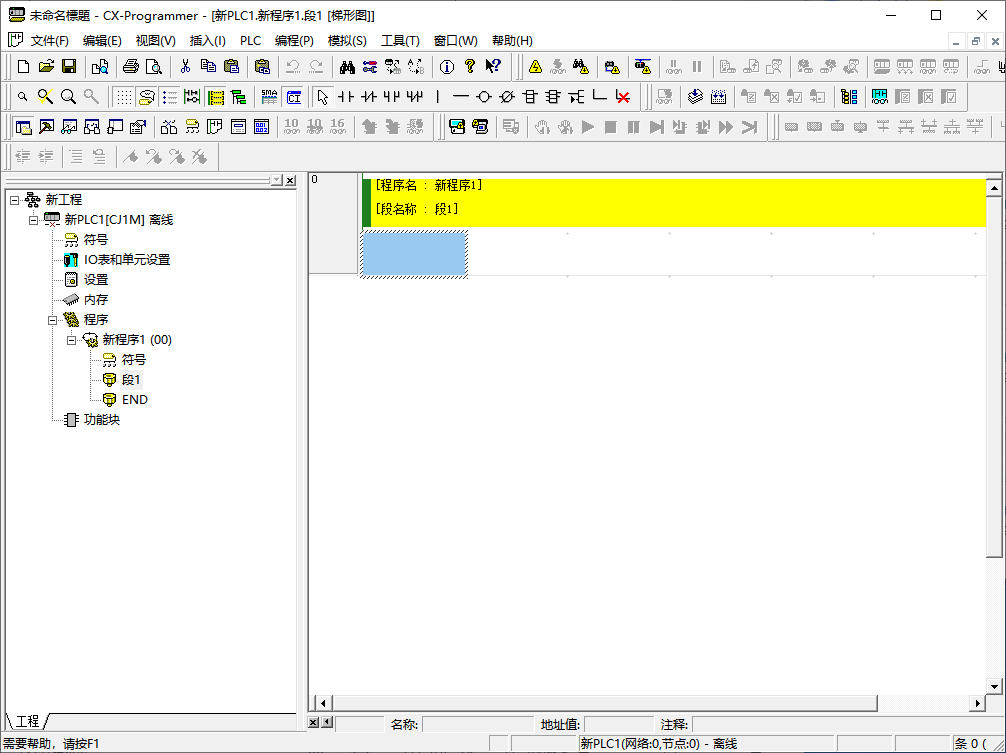
Task: Open a project using the Open folder icon
Action: (46, 66)
